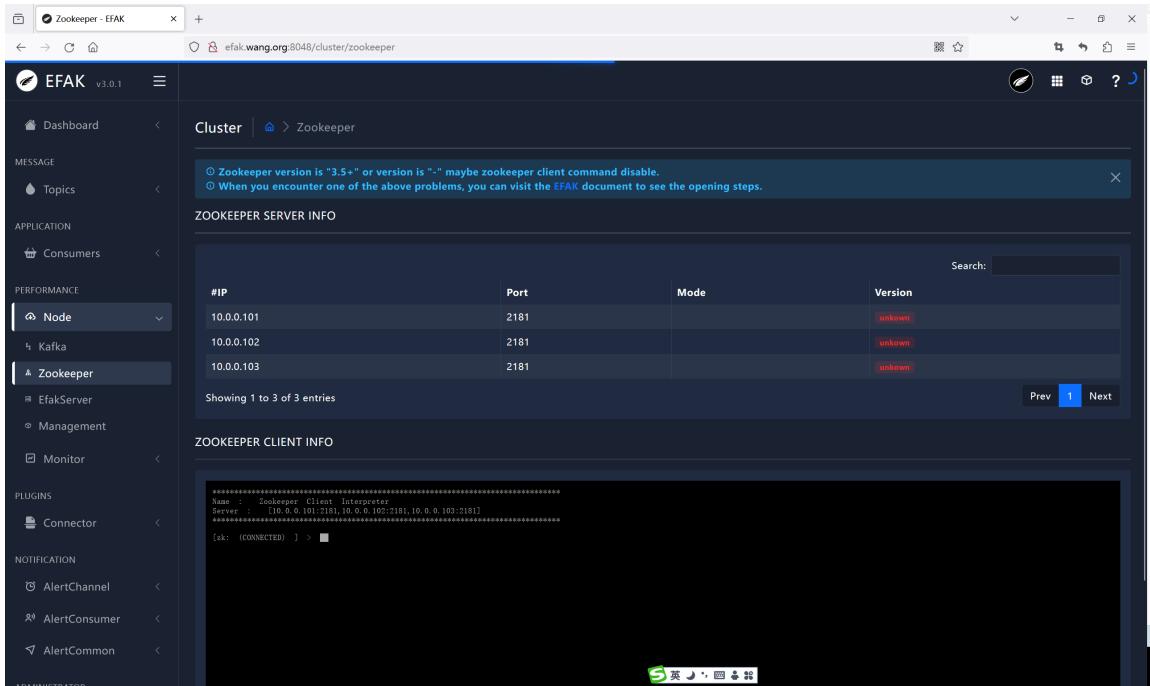1150x686 pixels.
Task: Click the AlertChannel clock icon
Action: pos(30,586)
